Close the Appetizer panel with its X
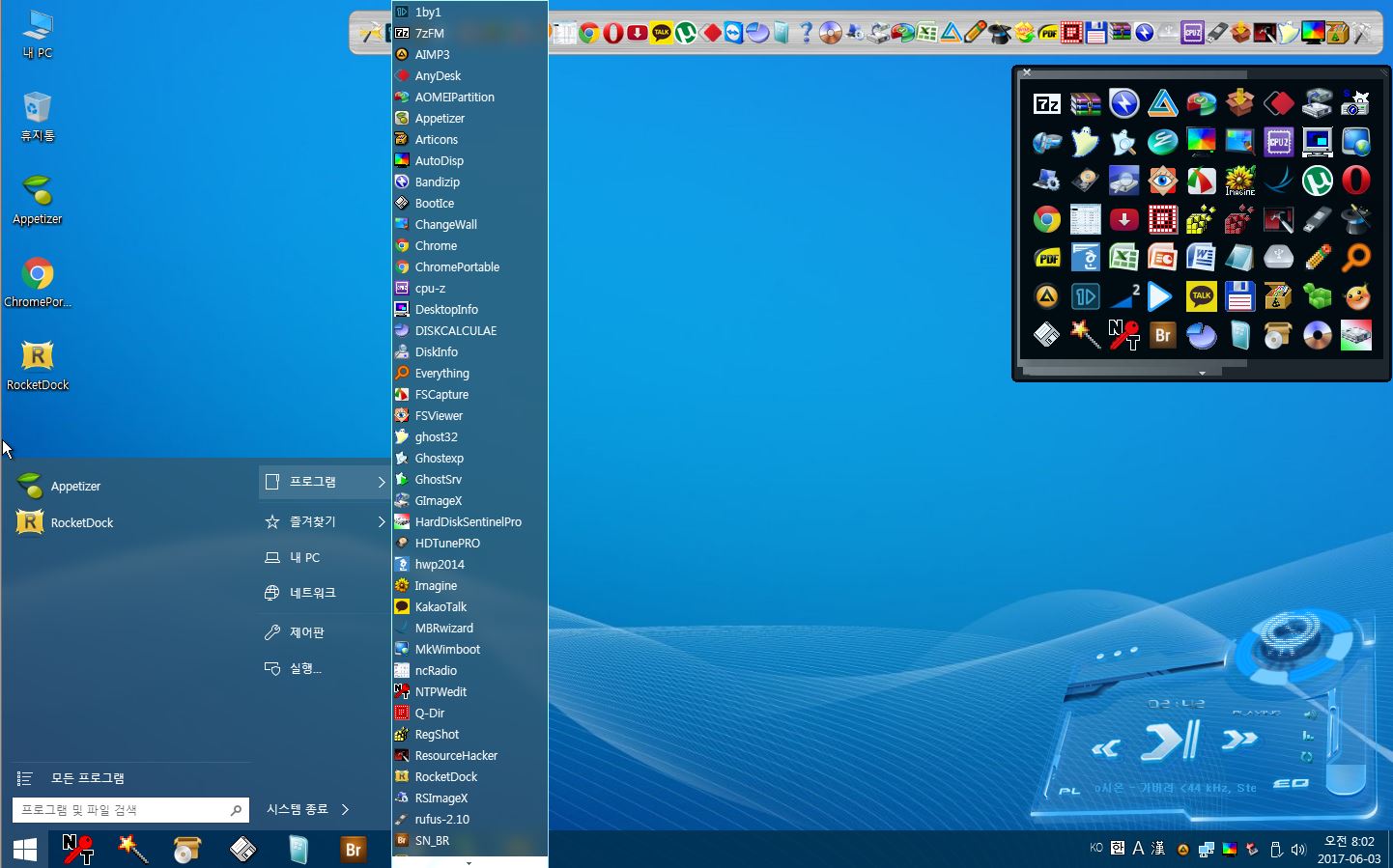The image size is (1393, 868). coord(1027,72)
